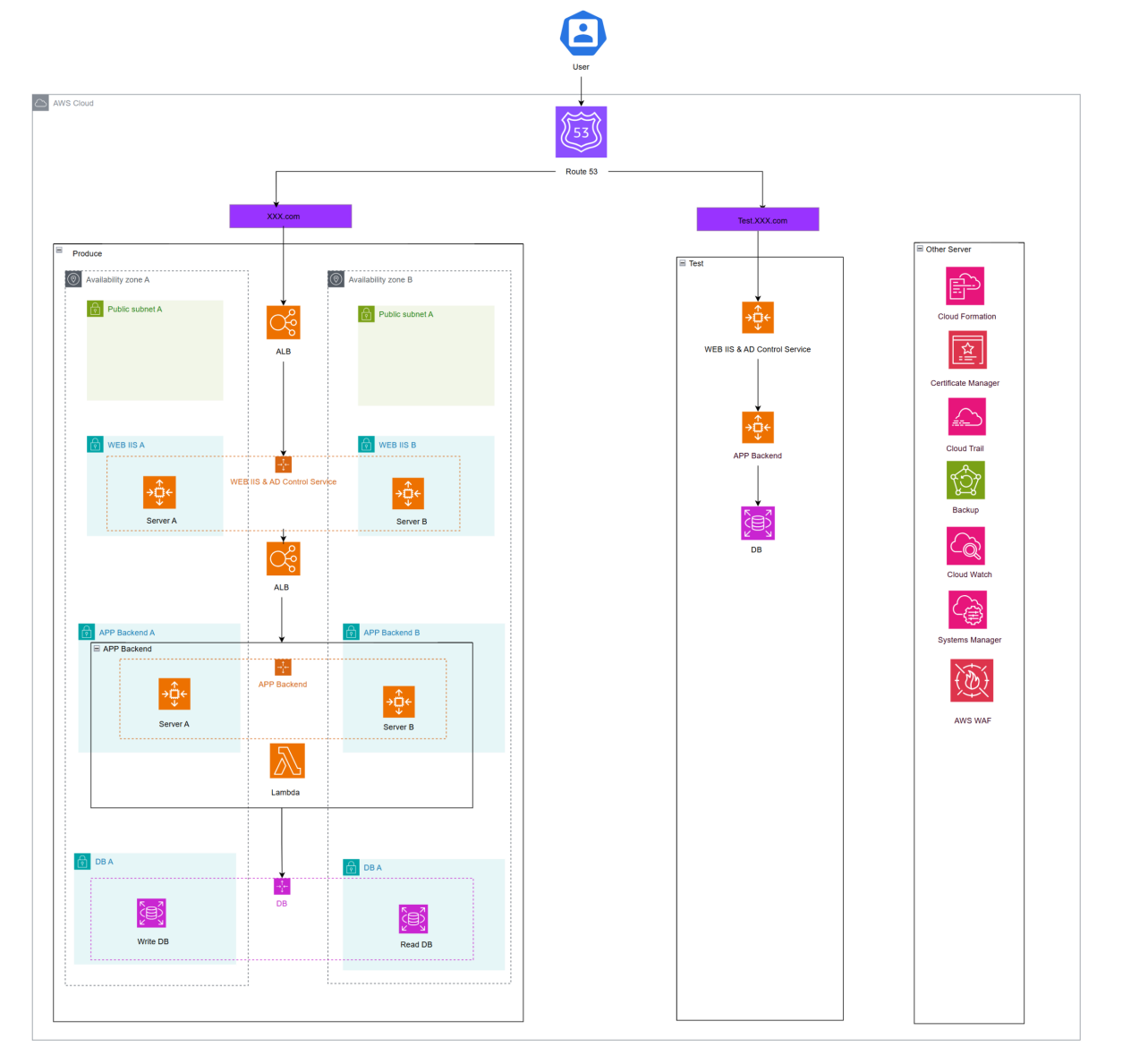Image resolution: width=1131 pixels, height=1064 pixels.
Task: Select the User icon at top
Action: (583, 33)
